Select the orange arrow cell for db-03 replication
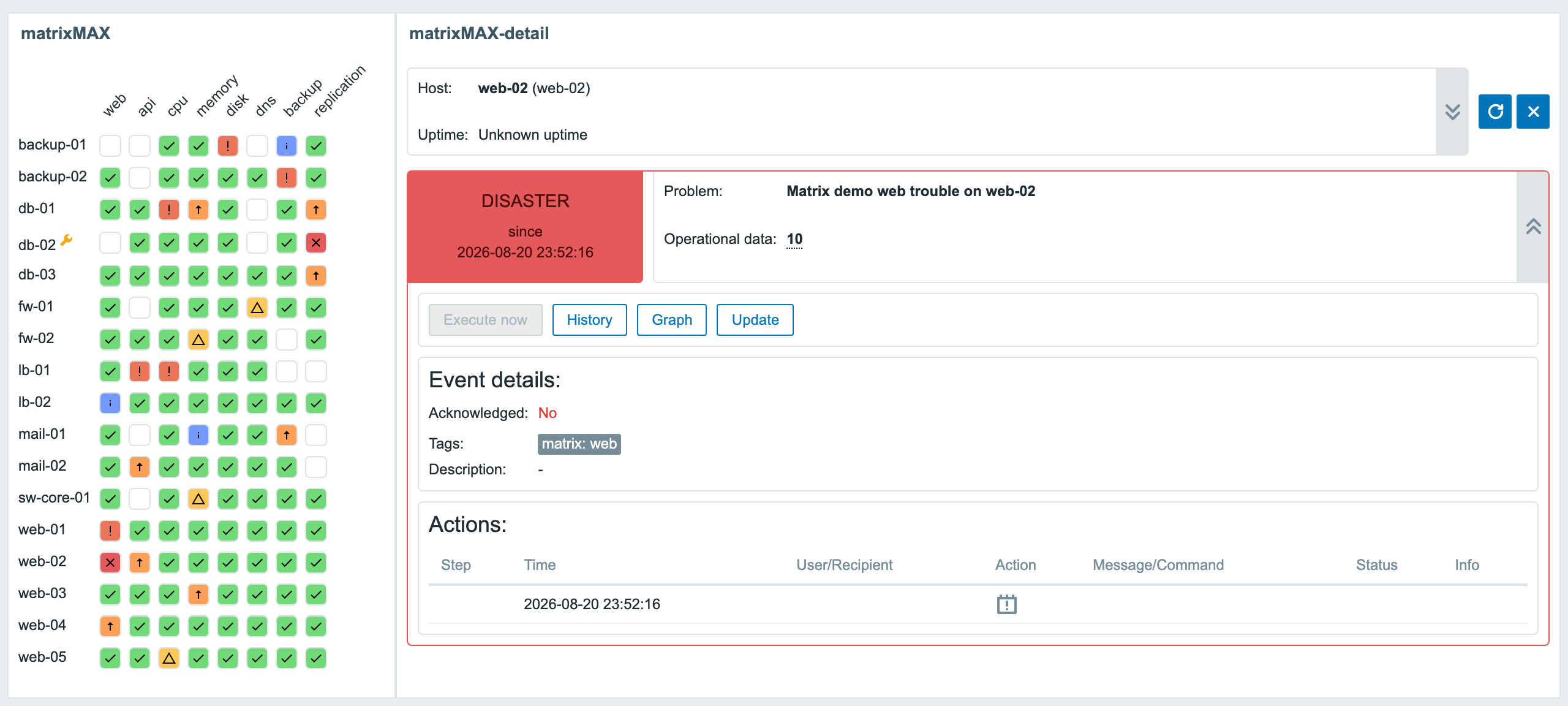Image resolution: width=1568 pixels, height=706 pixels. (316, 276)
